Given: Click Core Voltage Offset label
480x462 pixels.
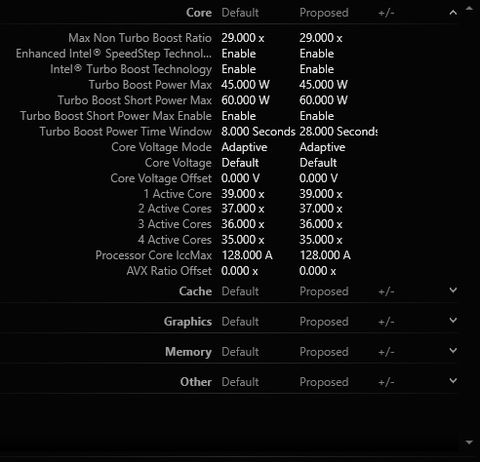Looking at the screenshot, I should pos(161,178).
